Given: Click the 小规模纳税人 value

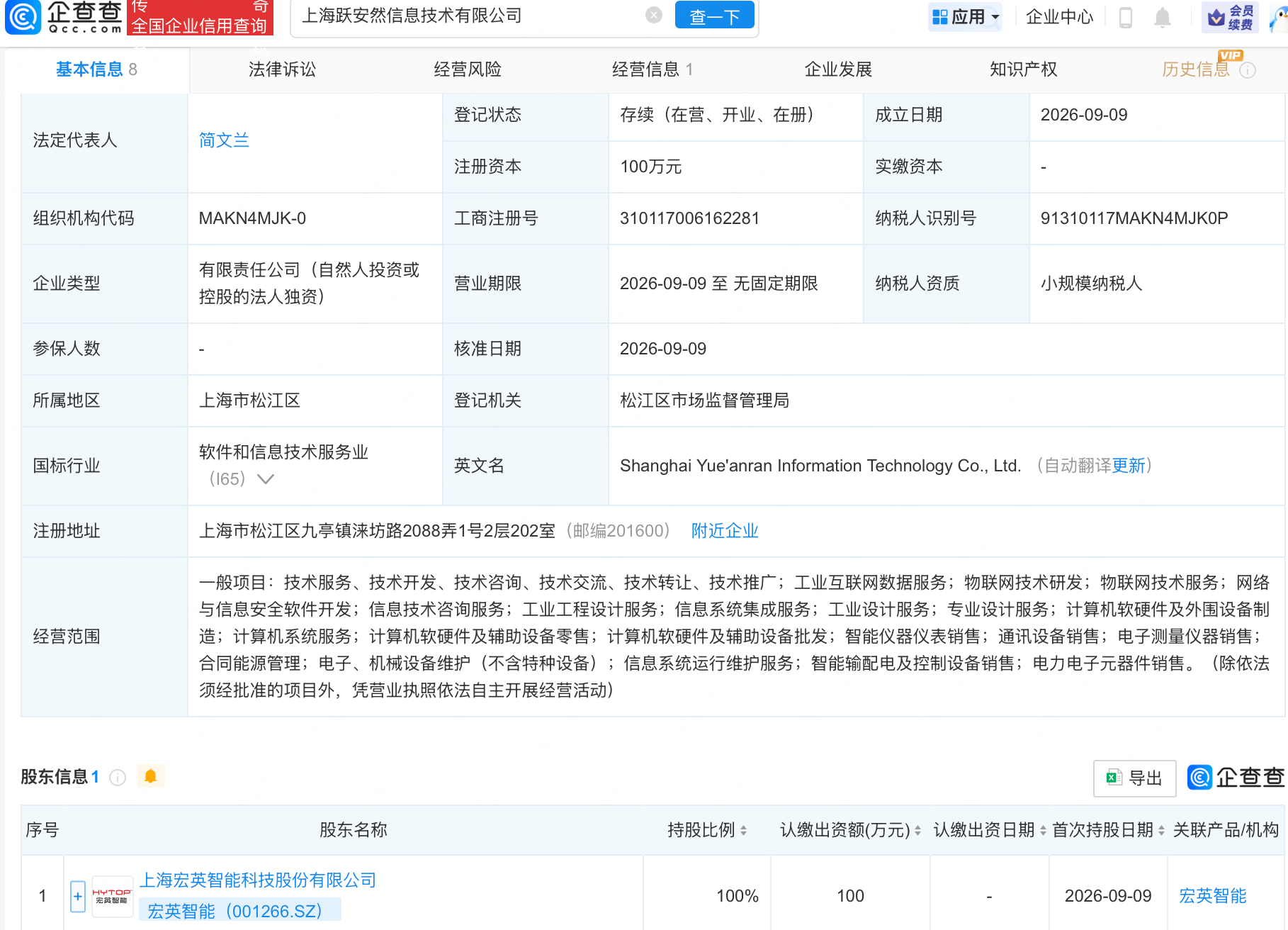Looking at the screenshot, I should coord(1091,284).
